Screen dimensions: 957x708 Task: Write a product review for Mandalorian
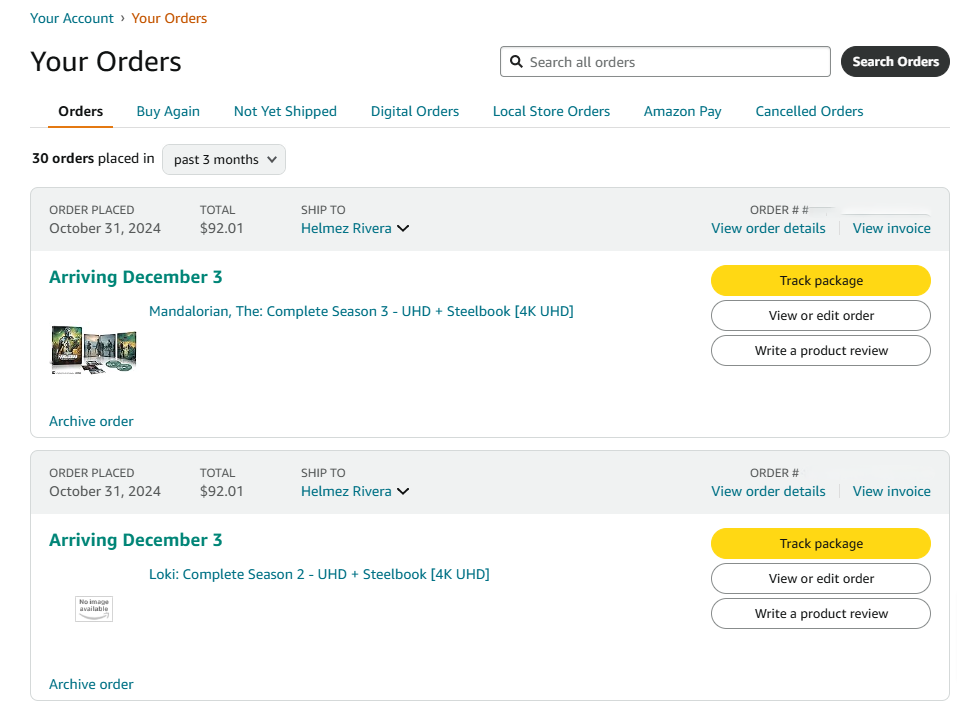tap(821, 350)
